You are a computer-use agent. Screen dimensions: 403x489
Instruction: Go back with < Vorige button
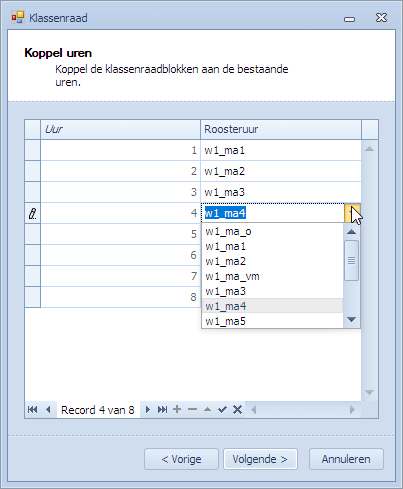tap(181, 459)
